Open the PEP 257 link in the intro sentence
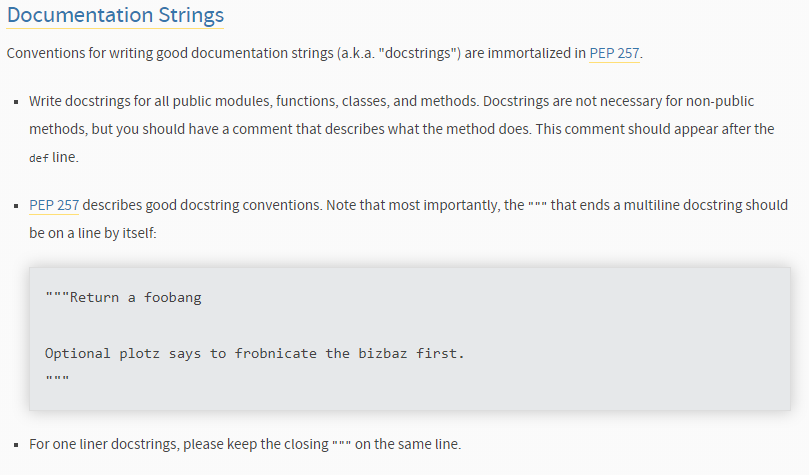The height and width of the screenshot is (475, 809). [614, 53]
